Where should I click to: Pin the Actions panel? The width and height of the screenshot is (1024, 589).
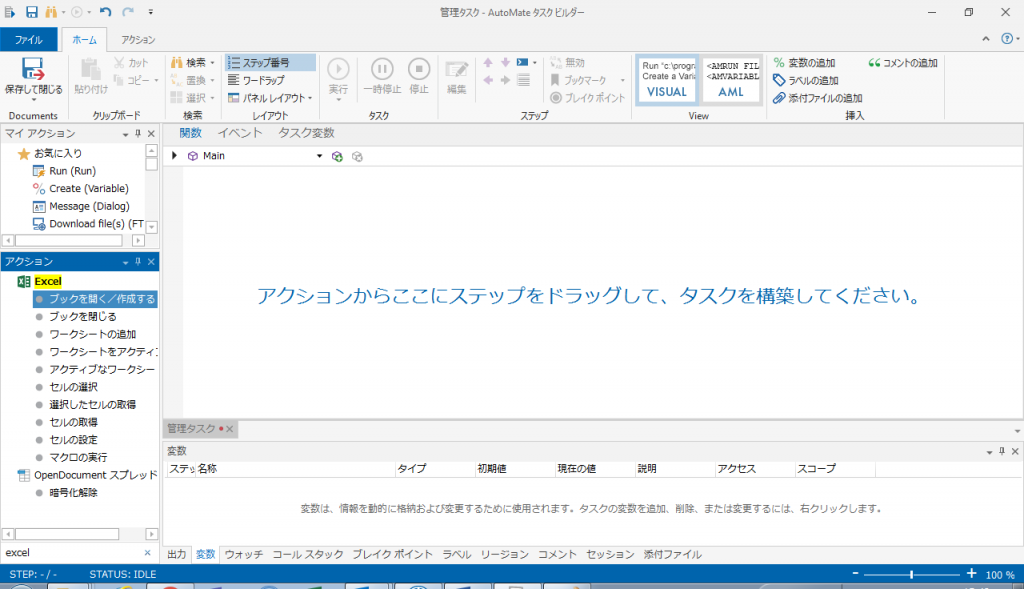pos(138,262)
